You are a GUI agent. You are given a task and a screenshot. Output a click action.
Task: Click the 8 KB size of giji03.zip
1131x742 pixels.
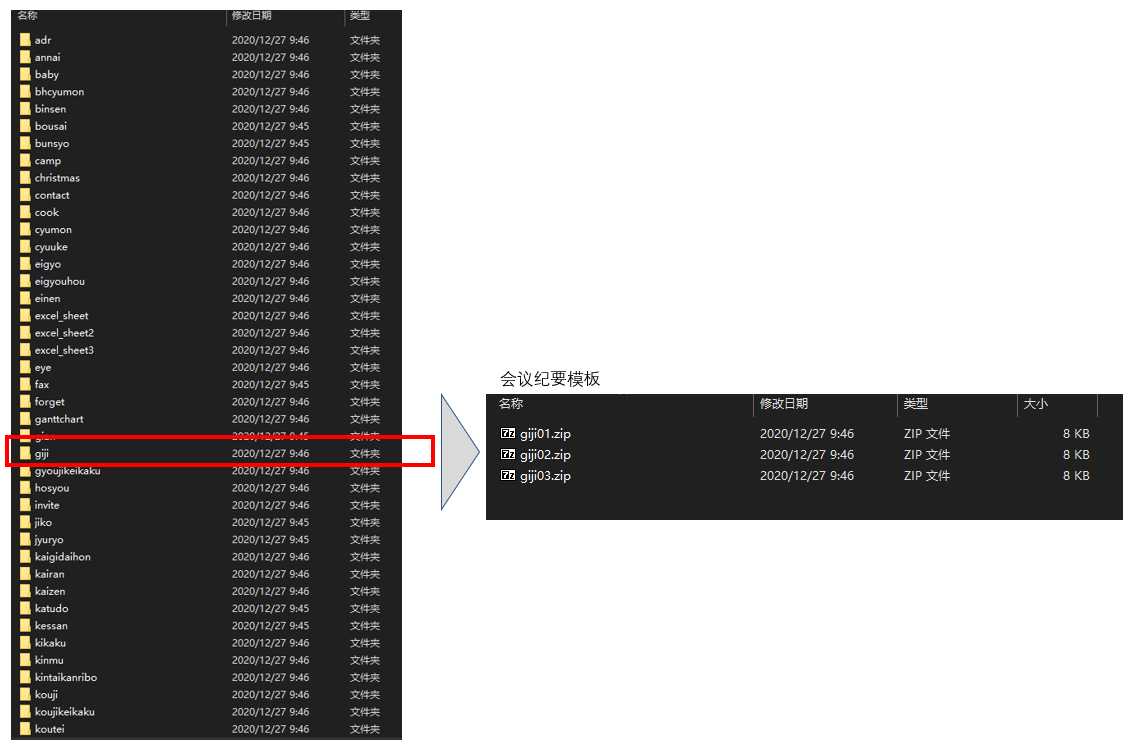(x=1075, y=476)
